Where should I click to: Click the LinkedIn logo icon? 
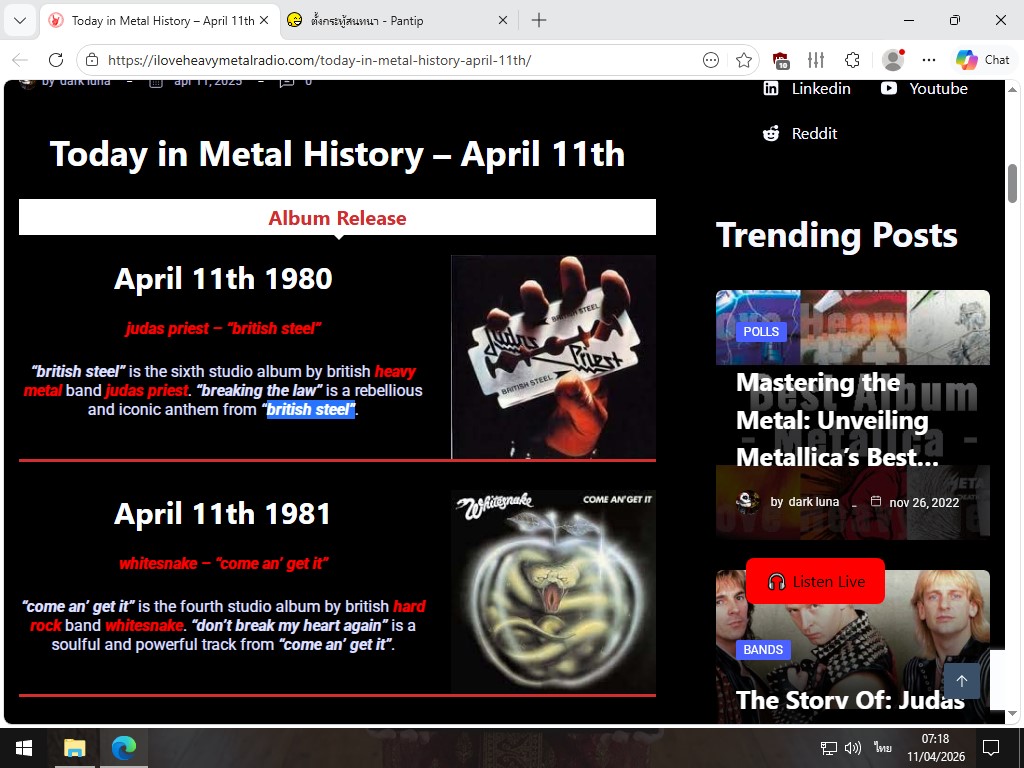771,88
